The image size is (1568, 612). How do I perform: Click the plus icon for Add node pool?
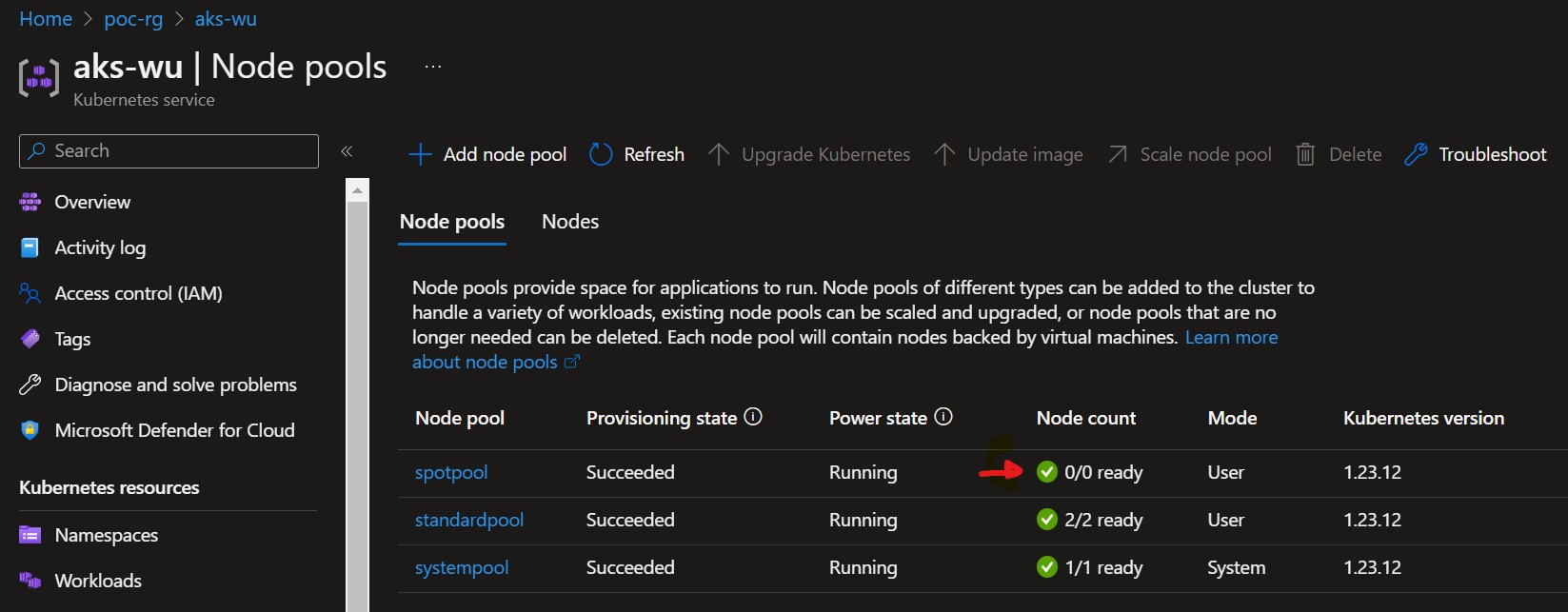pos(420,154)
